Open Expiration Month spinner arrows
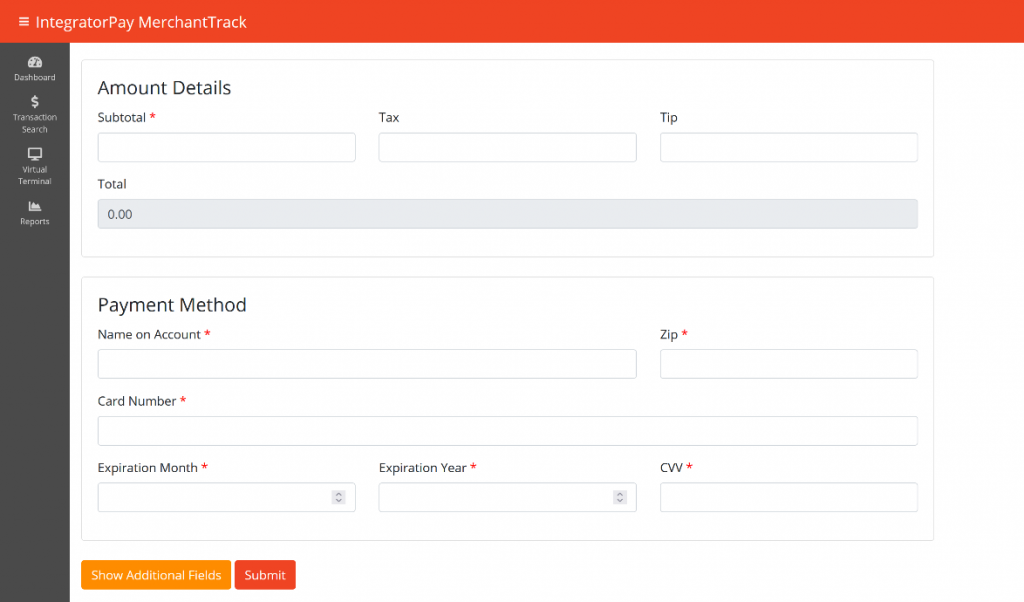This screenshot has height=602, width=1024. click(x=338, y=497)
